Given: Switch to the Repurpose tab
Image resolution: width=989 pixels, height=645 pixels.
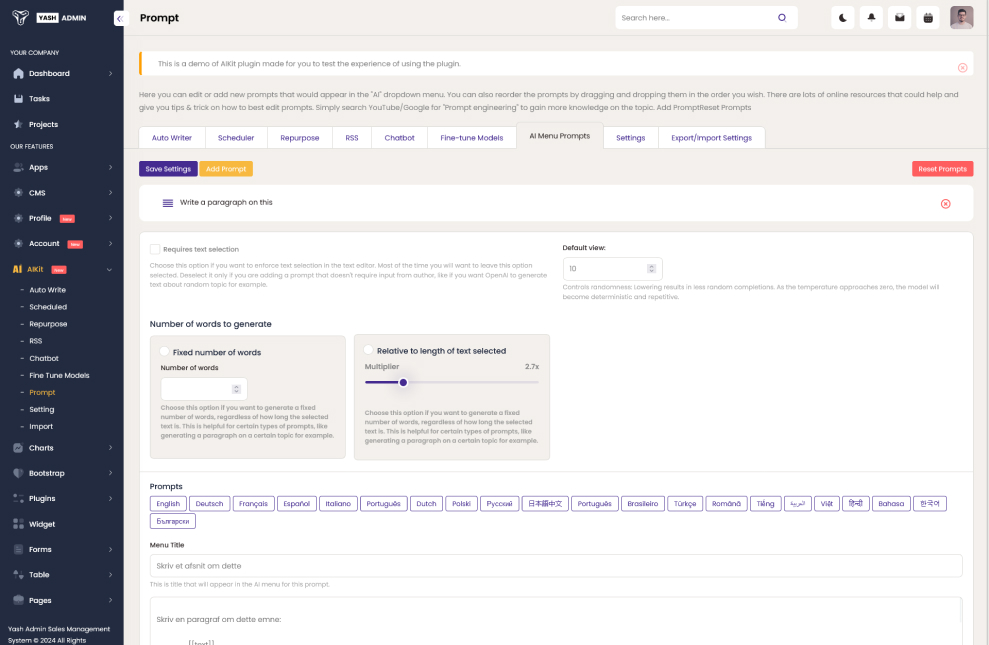Looking at the screenshot, I should 300,137.
